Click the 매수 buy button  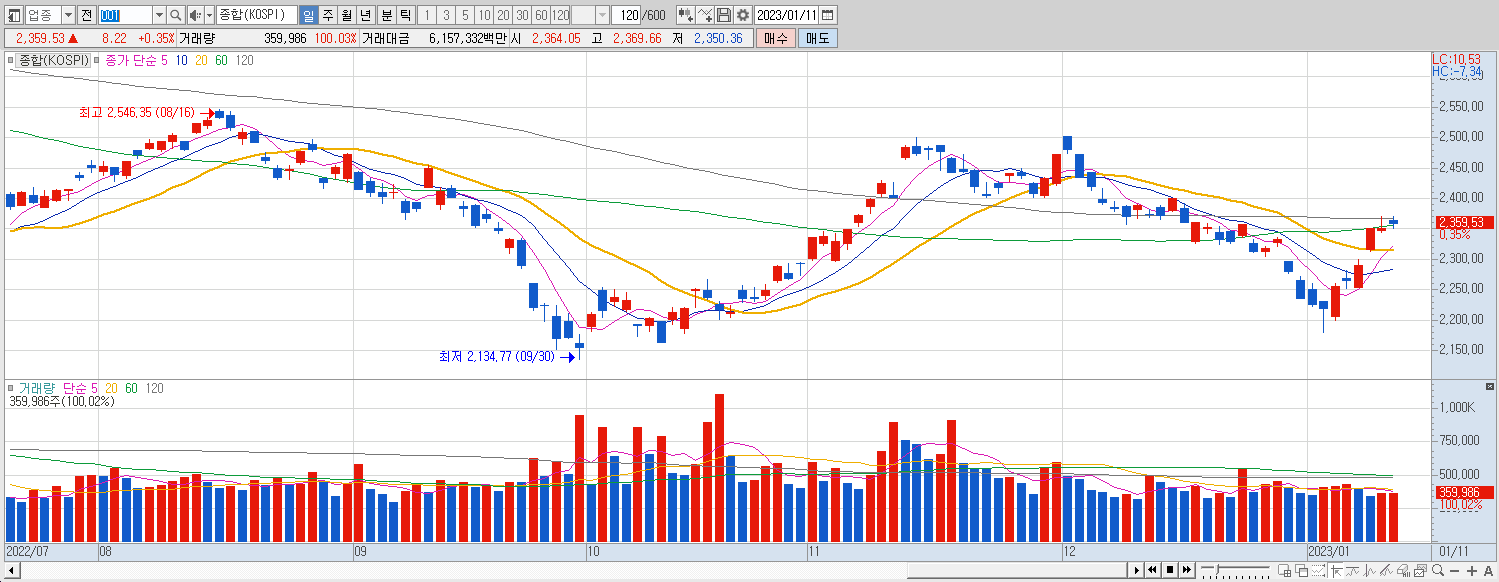(775, 38)
